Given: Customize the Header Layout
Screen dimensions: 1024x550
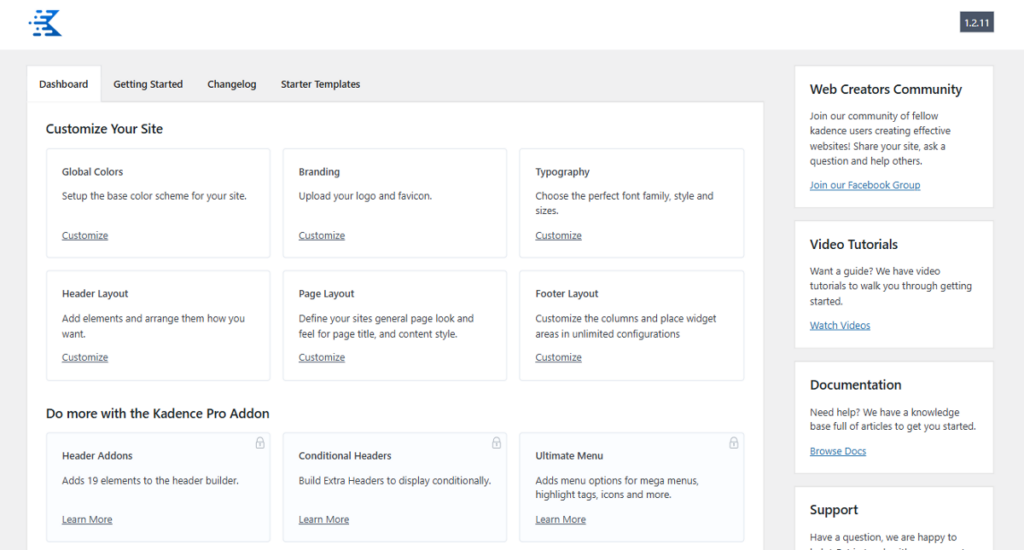Looking at the screenshot, I should click(85, 357).
